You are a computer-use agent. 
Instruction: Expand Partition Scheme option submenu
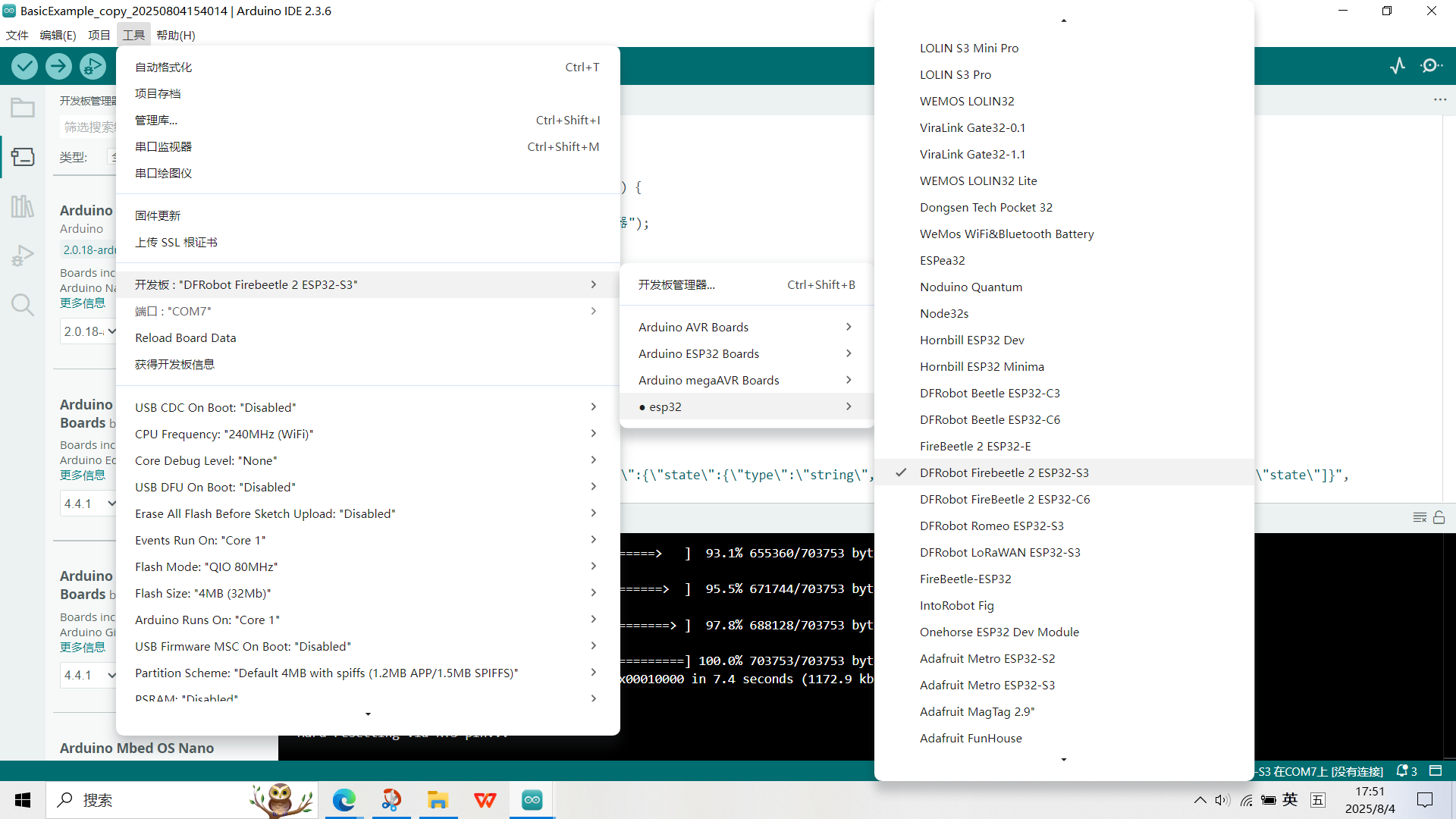click(368, 673)
